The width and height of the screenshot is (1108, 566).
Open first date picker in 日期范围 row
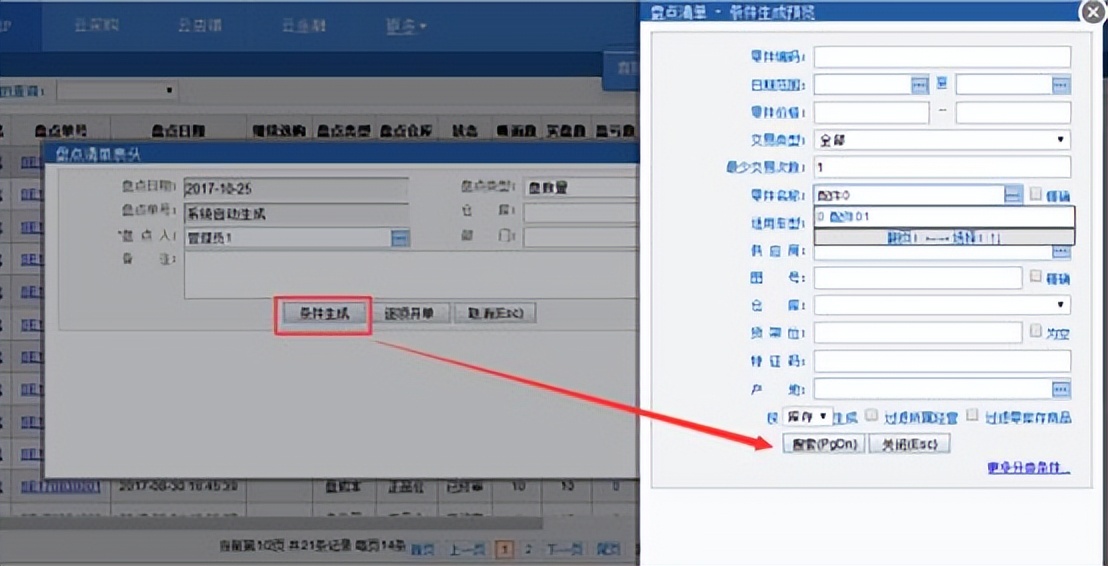coord(919,85)
